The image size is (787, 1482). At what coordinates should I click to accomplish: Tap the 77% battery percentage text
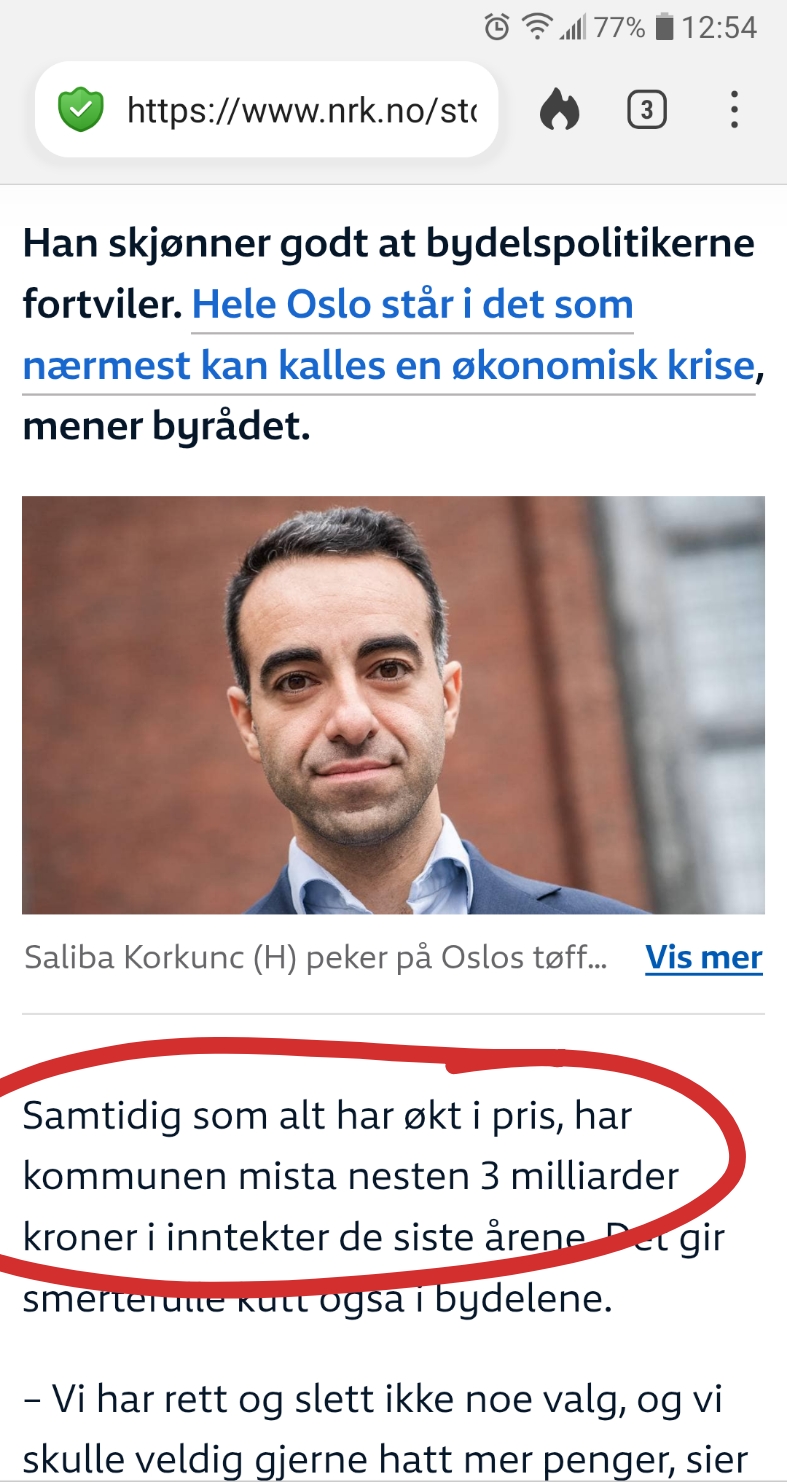619,28
